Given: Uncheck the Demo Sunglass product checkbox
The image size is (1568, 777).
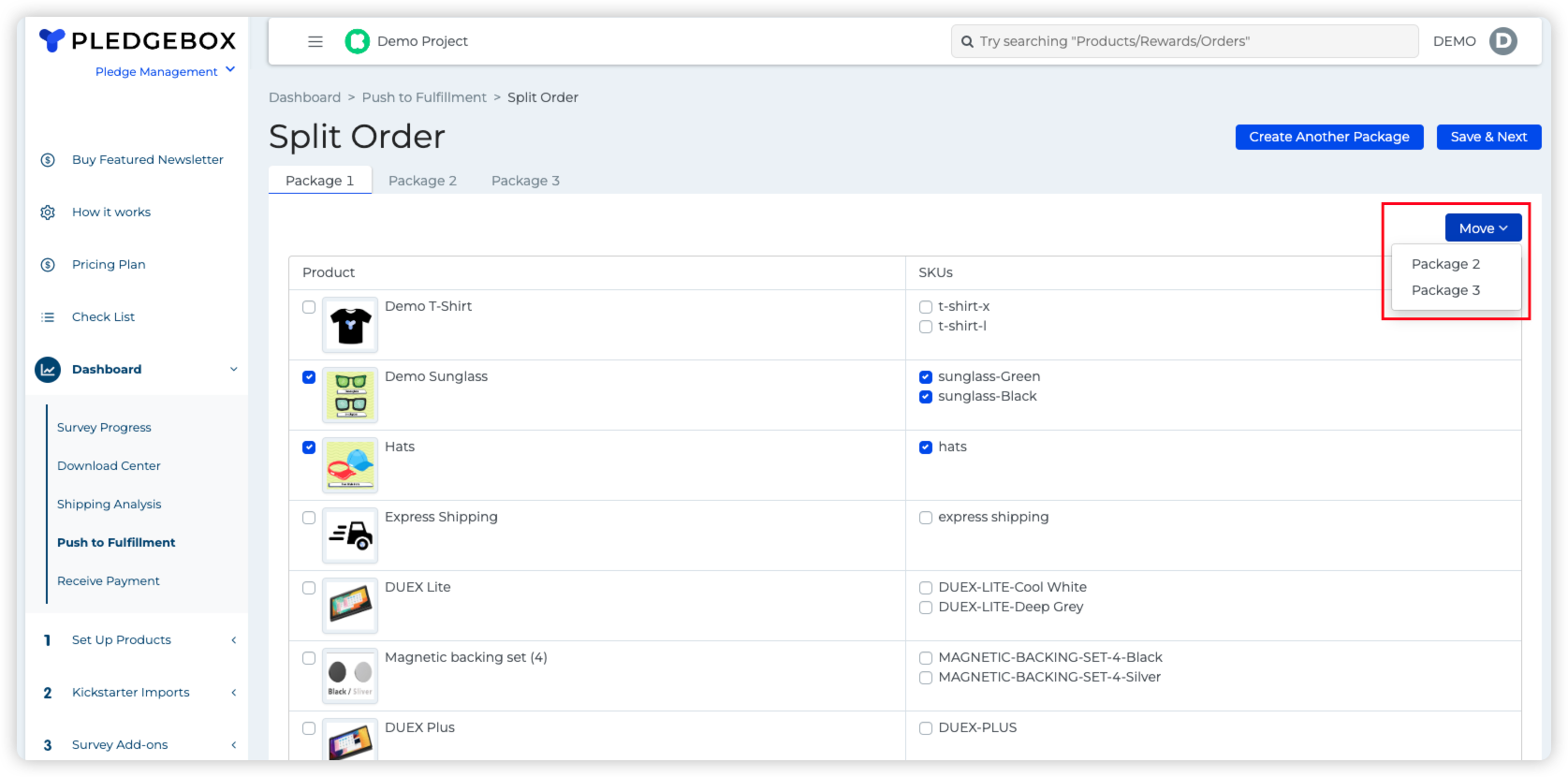Looking at the screenshot, I should tap(309, 377).
